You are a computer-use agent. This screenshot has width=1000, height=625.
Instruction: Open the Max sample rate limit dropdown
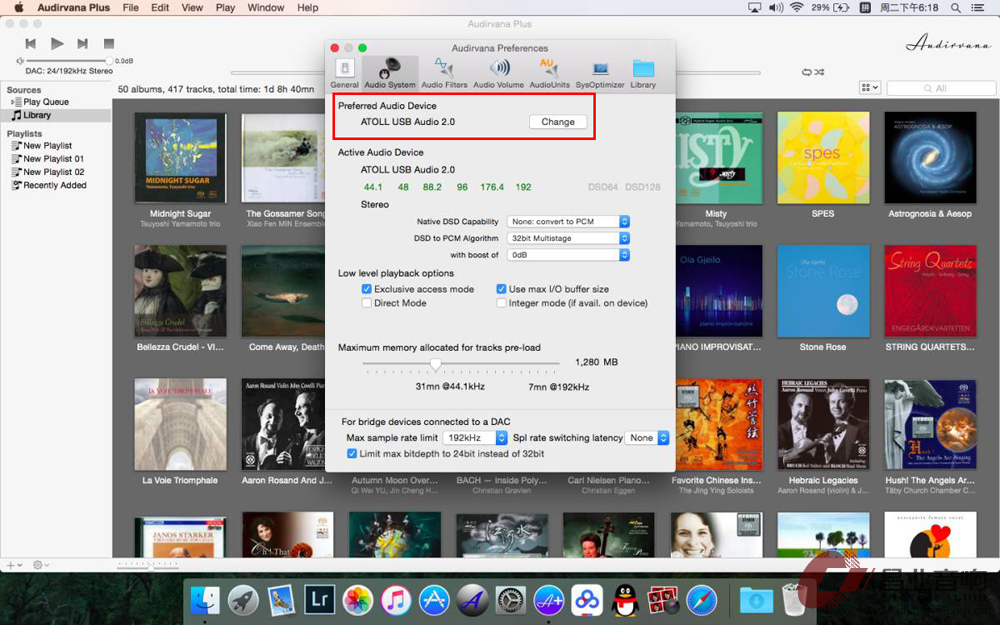[475, 438]
